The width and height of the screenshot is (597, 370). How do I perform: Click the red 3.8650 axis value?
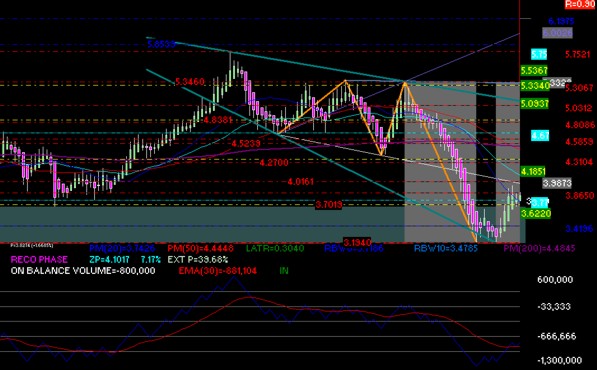580,196
